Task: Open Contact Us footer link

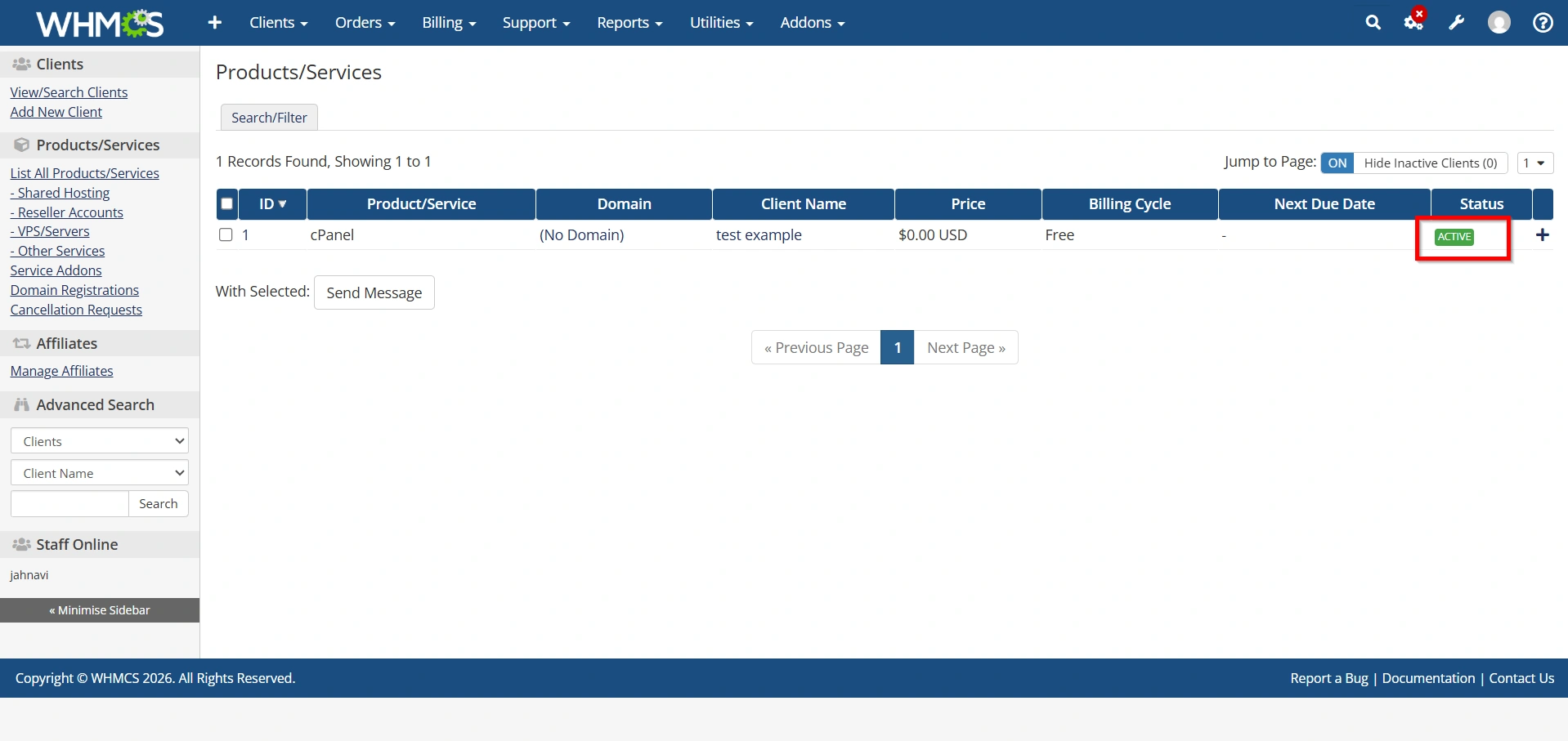Action: (x=1521, y=678)
